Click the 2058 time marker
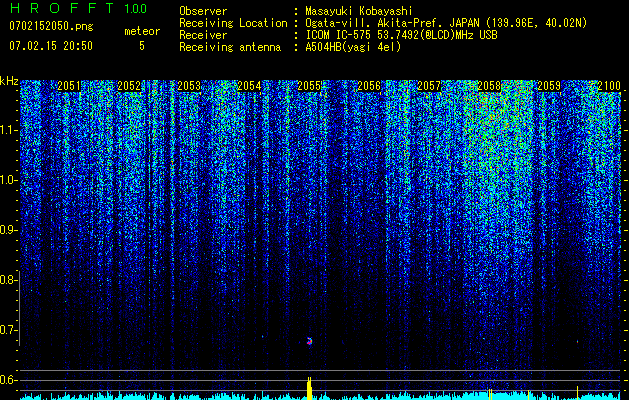Screen dimensions: 629x400 [x=489, y=86]
